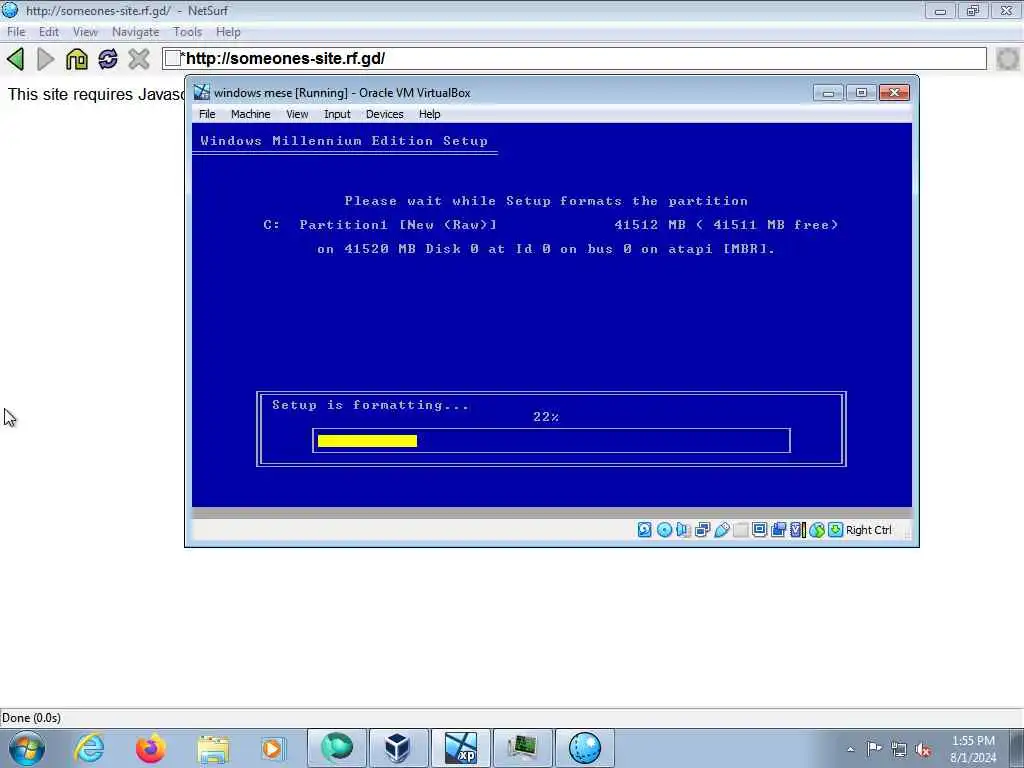Click the VirtualBox title bar window icon
Screen dimensions: 1024x768
202,92
